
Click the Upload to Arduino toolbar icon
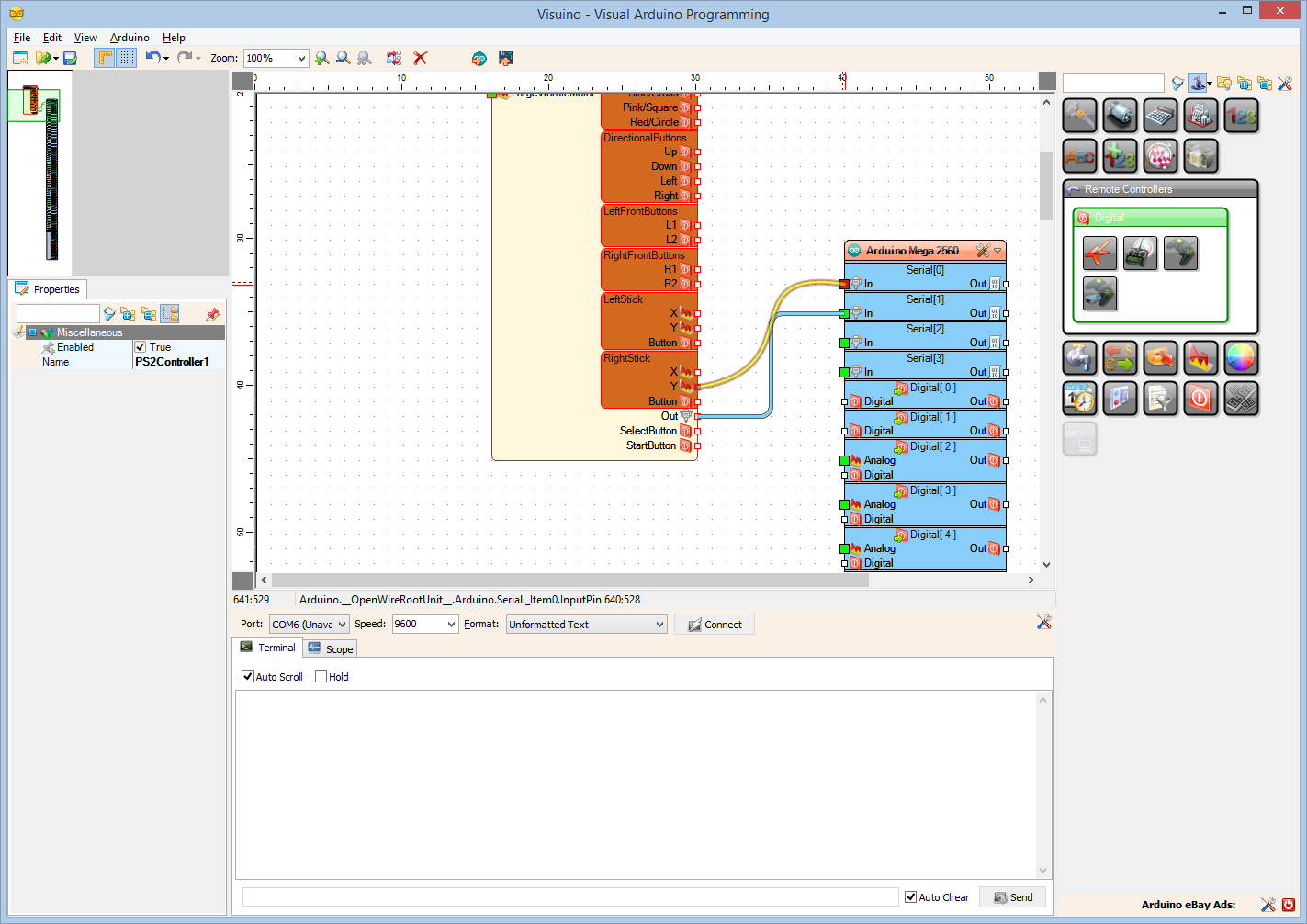coord(505,58)
